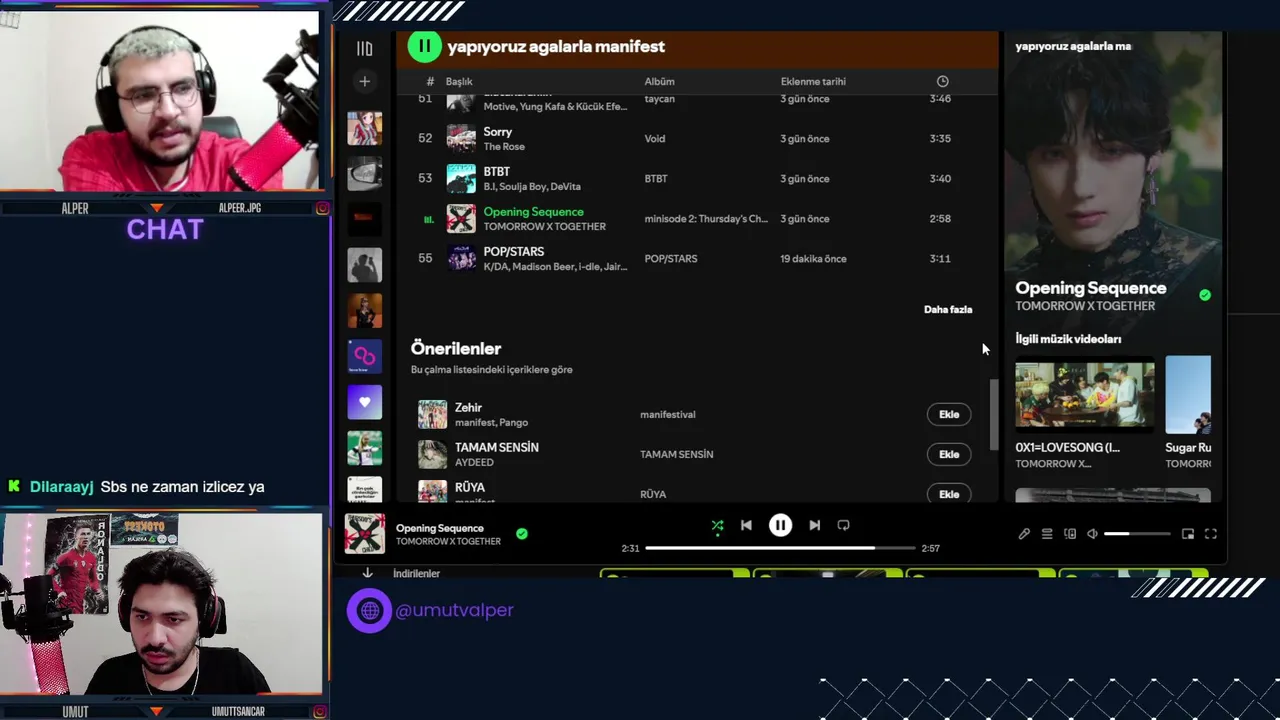Click the BTBT album cover thumbnail

point(461,178)
